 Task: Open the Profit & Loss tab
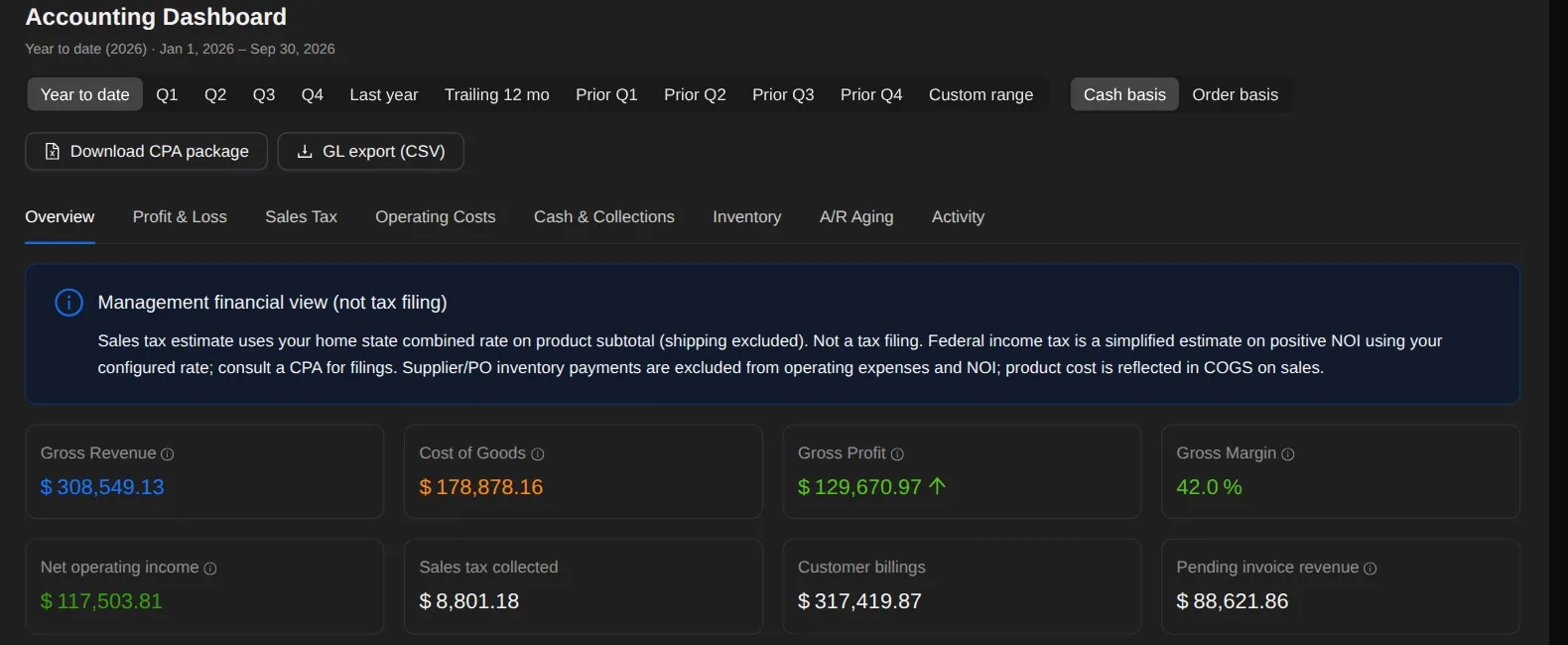tap(180, 216)
